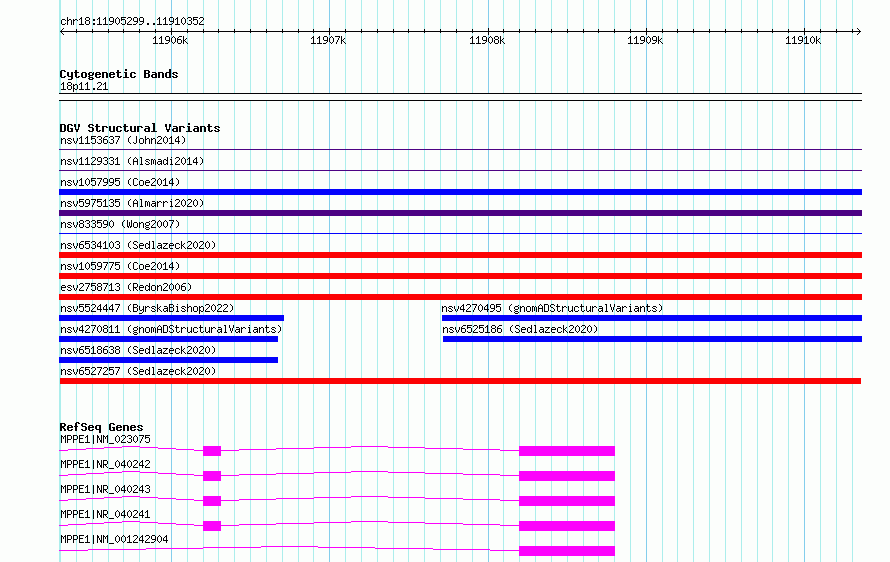This screenshot has height=562, width=890.
Task: Select the 18p11.21 band label
Action: (x=84, y=86)
